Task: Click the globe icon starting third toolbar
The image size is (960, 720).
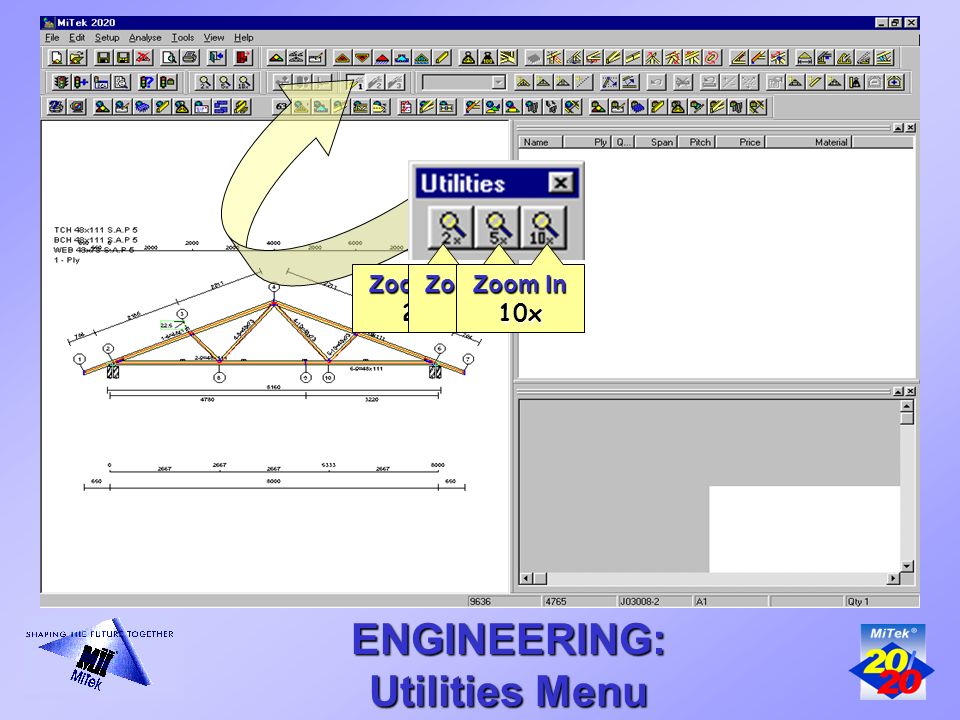Action: click(x=56, y=107)
